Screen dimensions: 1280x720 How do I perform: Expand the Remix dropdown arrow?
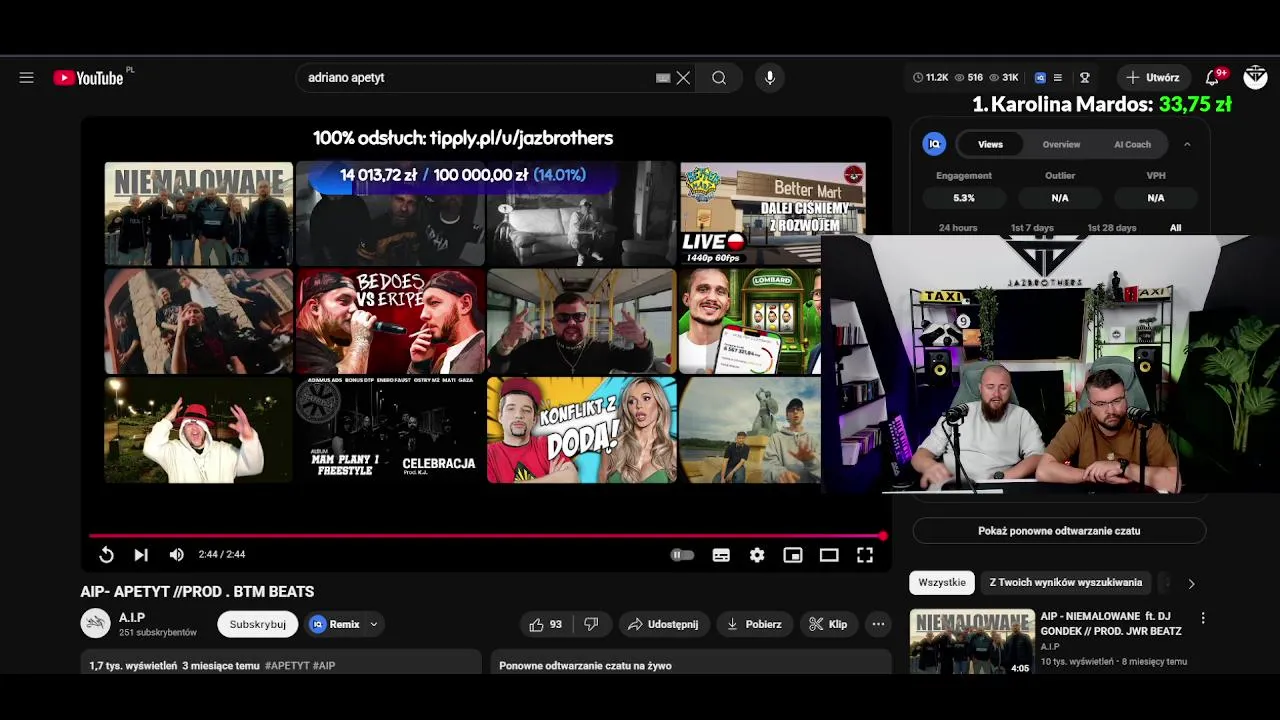click(x=374, y=624)
